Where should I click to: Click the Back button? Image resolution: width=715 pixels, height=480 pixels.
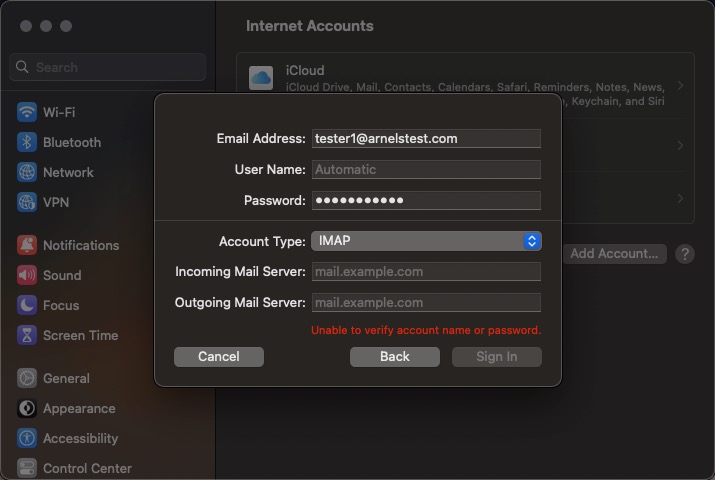coord(395,357)
